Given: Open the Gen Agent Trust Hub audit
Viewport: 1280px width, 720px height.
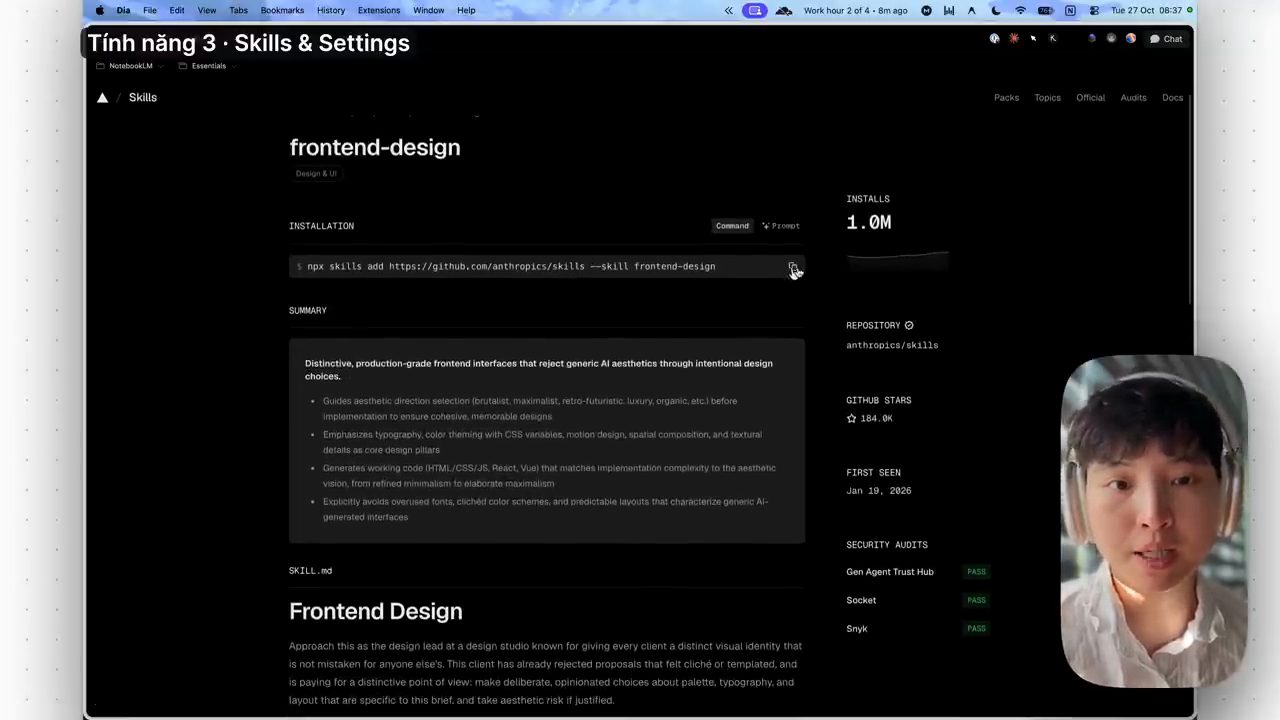Looking at the screenshot, I should [x=916, y=572].
